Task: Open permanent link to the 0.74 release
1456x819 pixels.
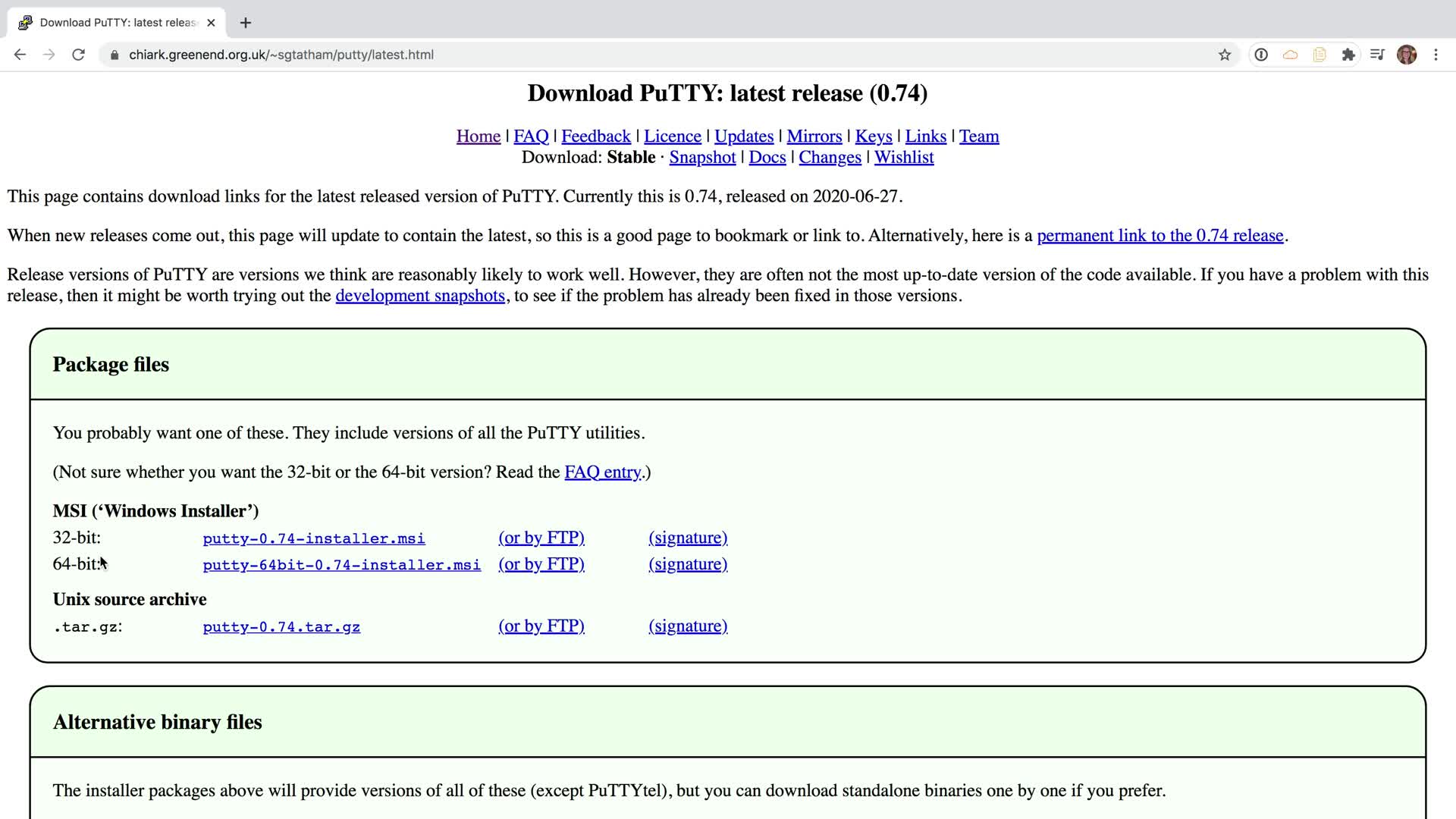Action: pos(1159,236)
